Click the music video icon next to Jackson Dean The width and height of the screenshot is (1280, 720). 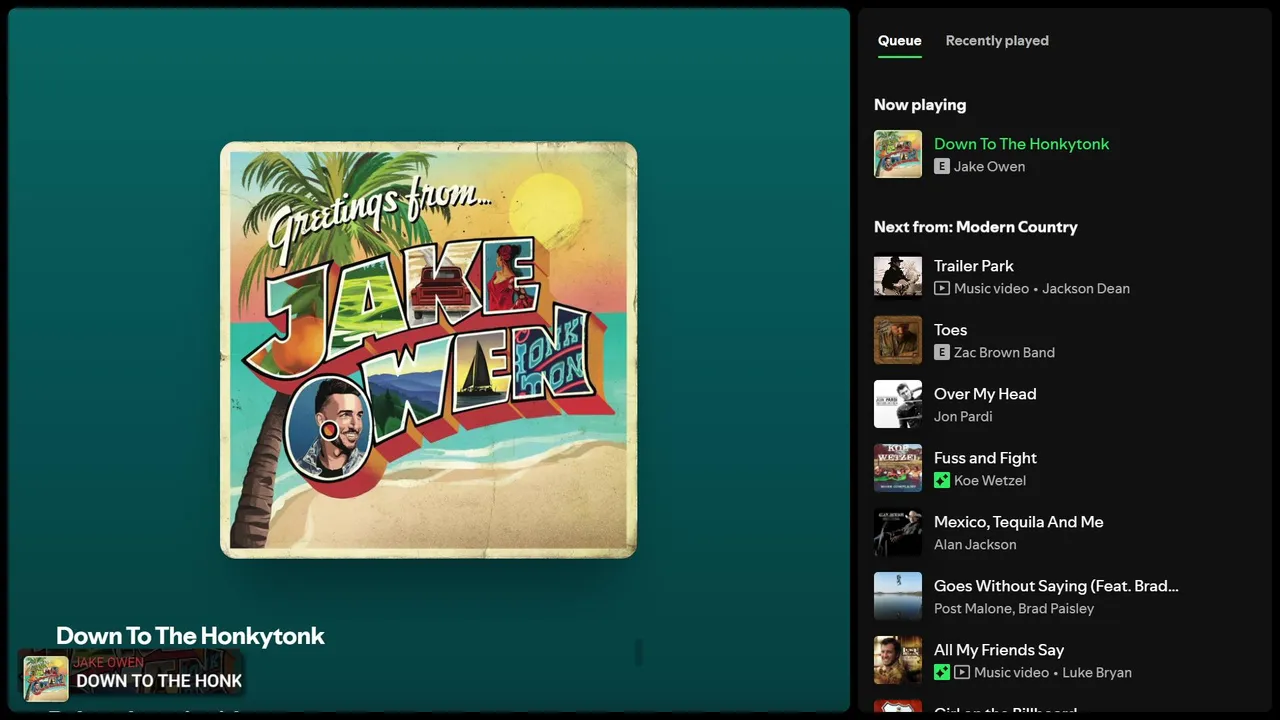coord(941,289)
